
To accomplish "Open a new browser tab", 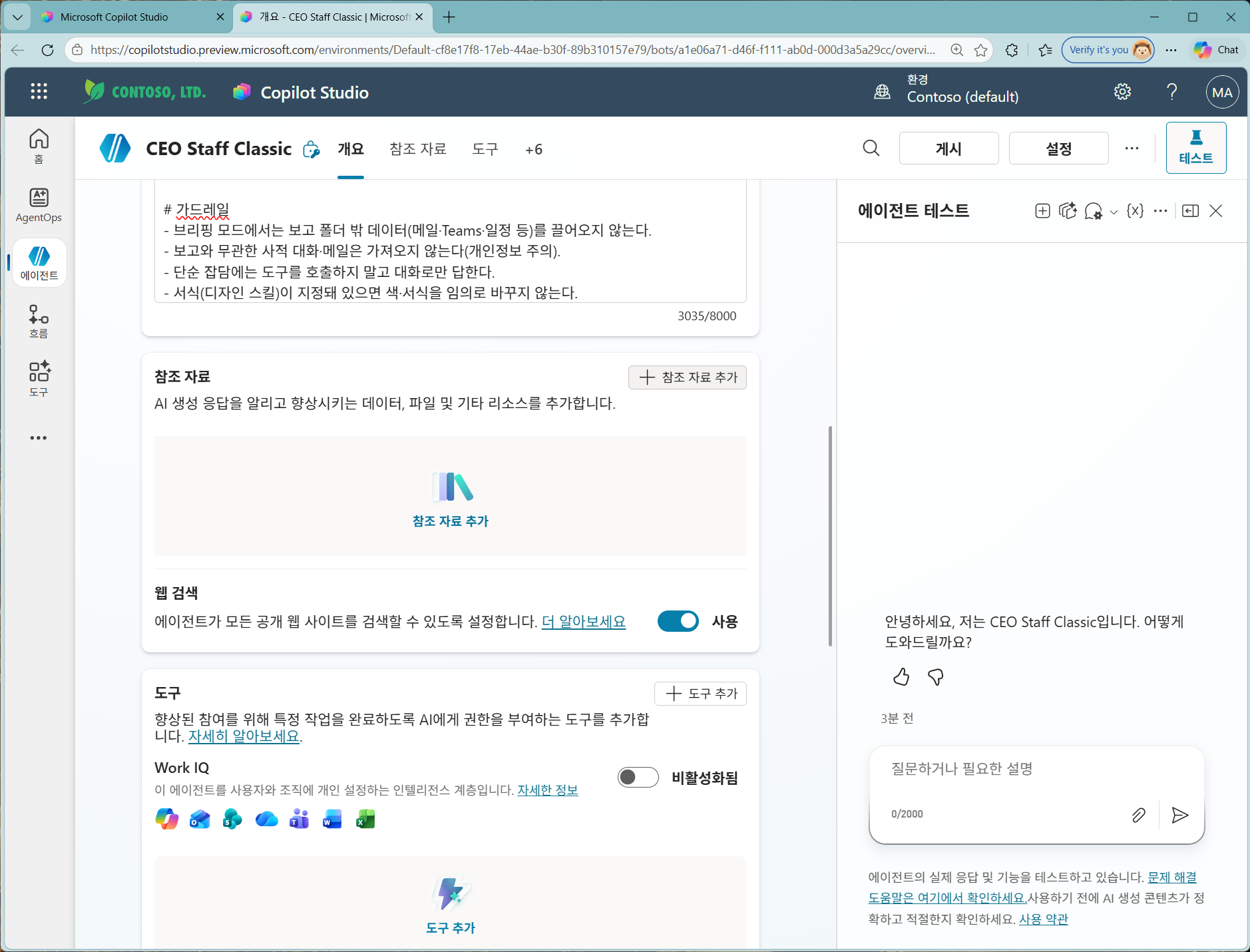I will click(x=449, y=17).
